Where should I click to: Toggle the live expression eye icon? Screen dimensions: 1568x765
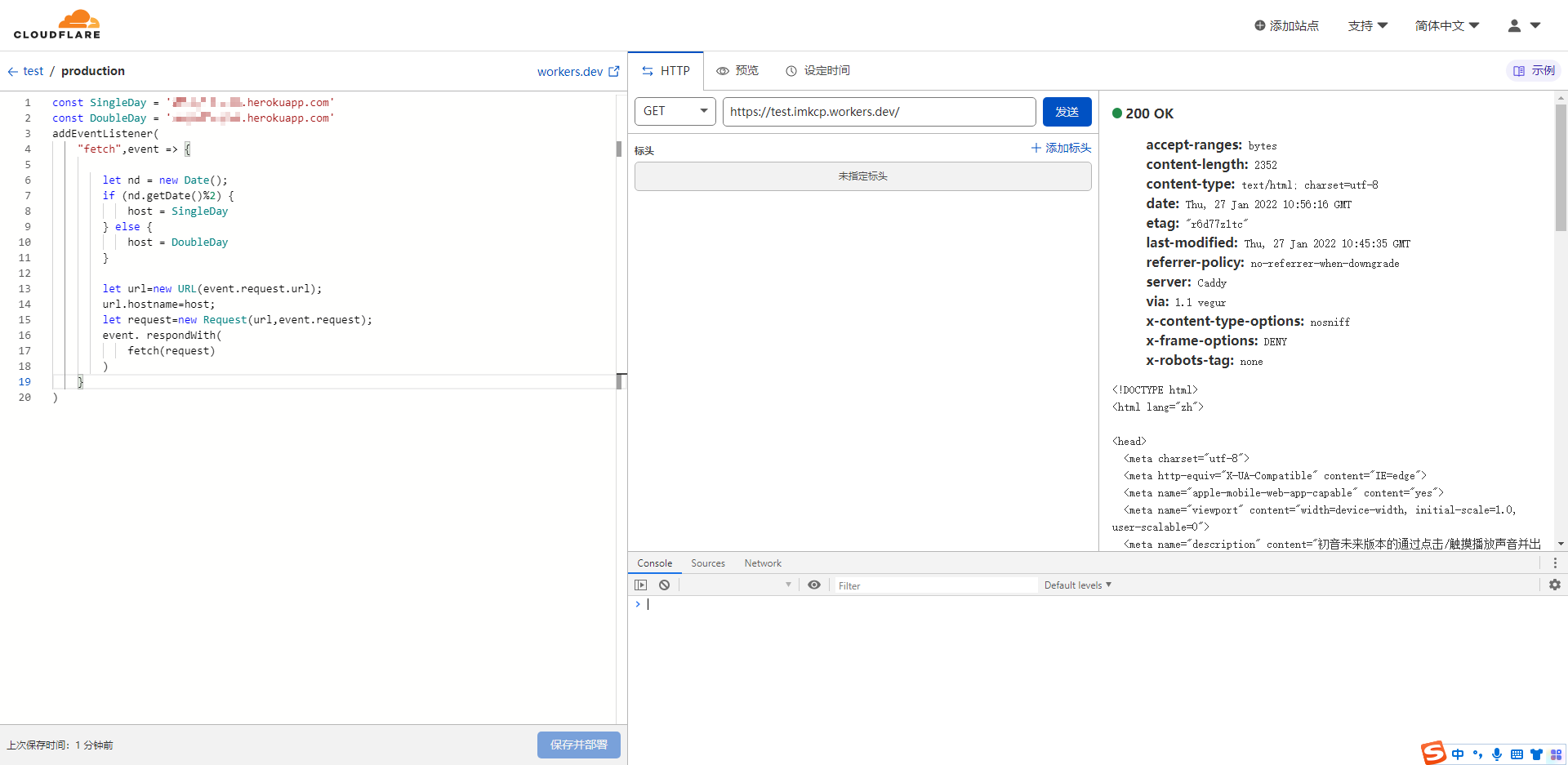814,585
